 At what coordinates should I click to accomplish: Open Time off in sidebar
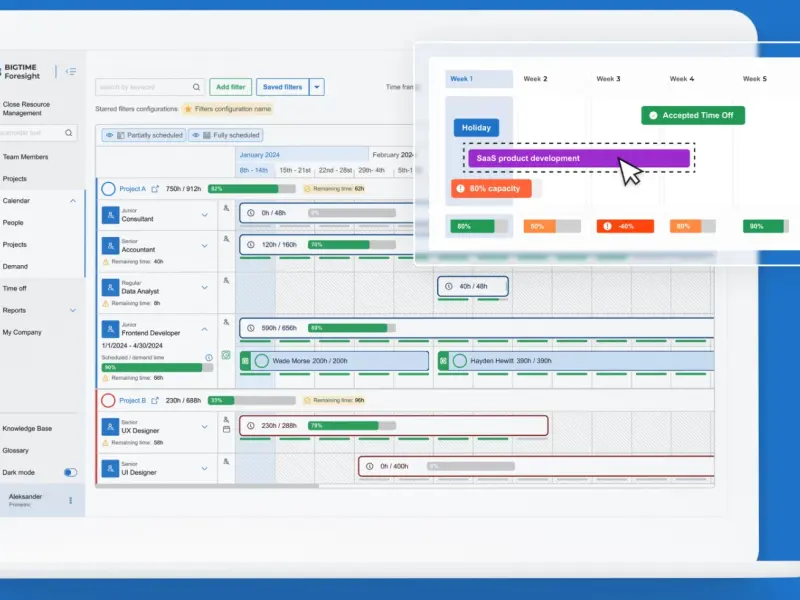pyautogui.click(x=14, y=288)
